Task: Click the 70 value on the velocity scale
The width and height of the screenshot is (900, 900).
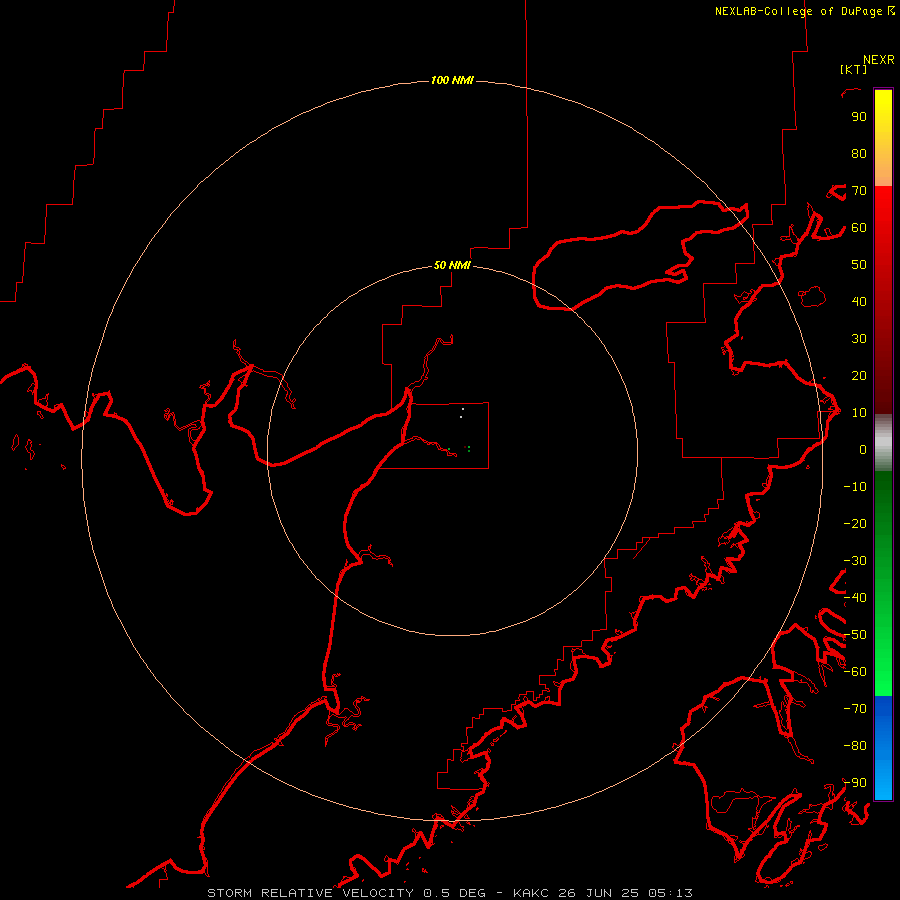Action: tap(859, 191)
